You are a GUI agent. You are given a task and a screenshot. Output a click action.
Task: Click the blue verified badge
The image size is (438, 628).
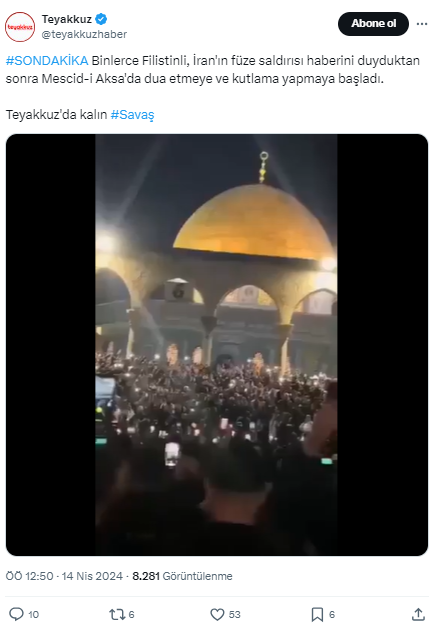pyautogui.click(x=101, y=19)
